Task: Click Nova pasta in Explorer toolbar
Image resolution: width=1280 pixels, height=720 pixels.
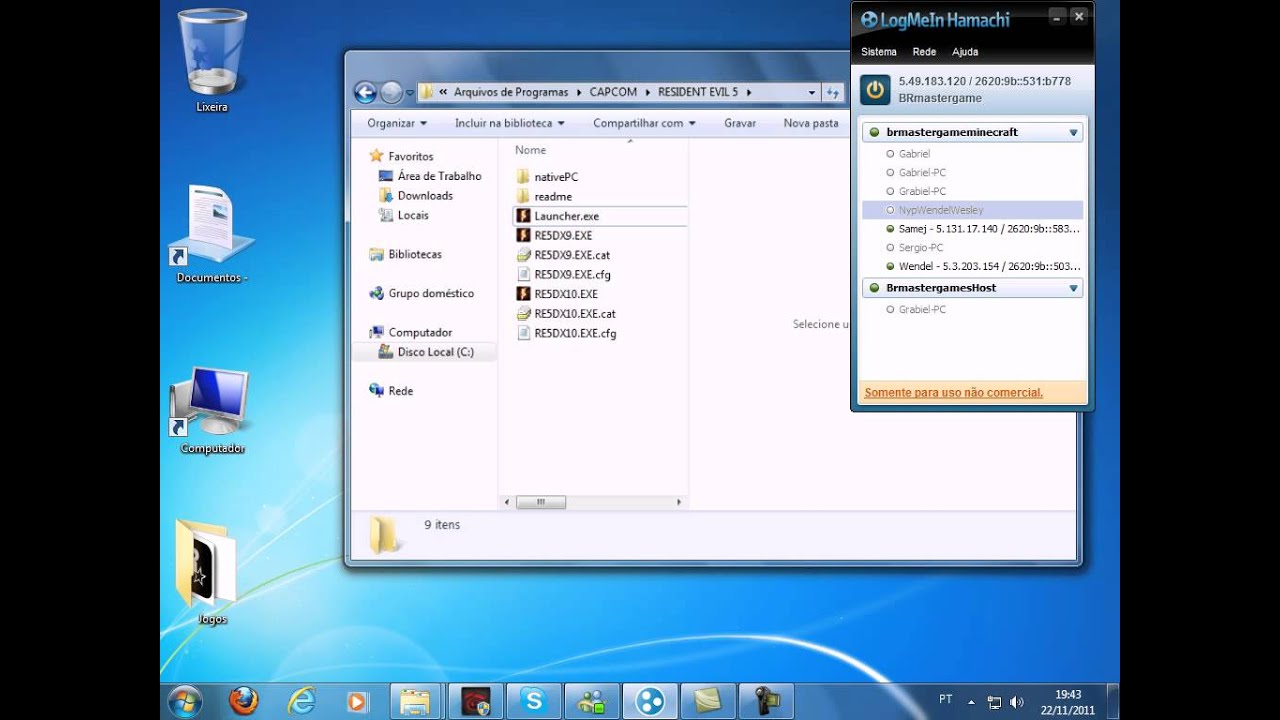Action: [811, 123]
